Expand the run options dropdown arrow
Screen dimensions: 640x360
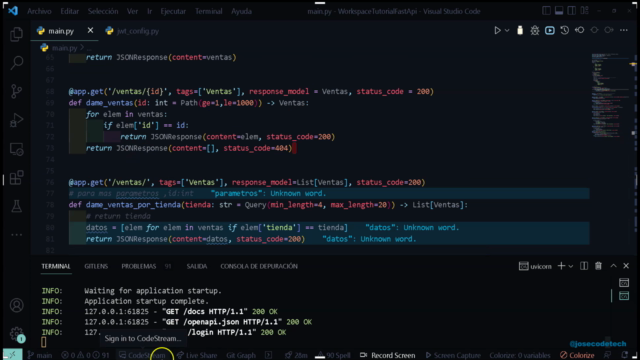tap(507, 31)
